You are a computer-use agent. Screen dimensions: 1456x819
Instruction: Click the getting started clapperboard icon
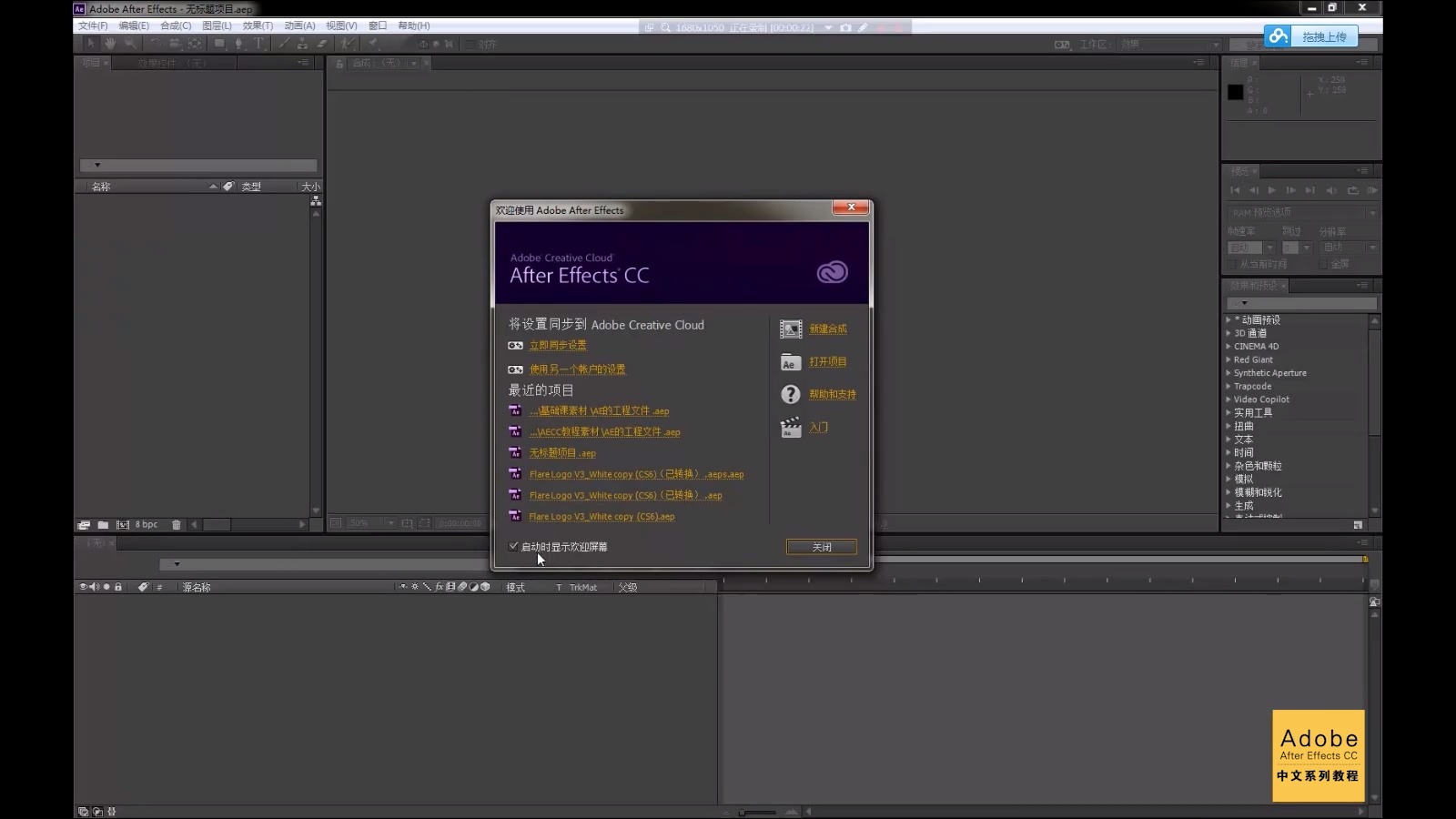point(791,427)
